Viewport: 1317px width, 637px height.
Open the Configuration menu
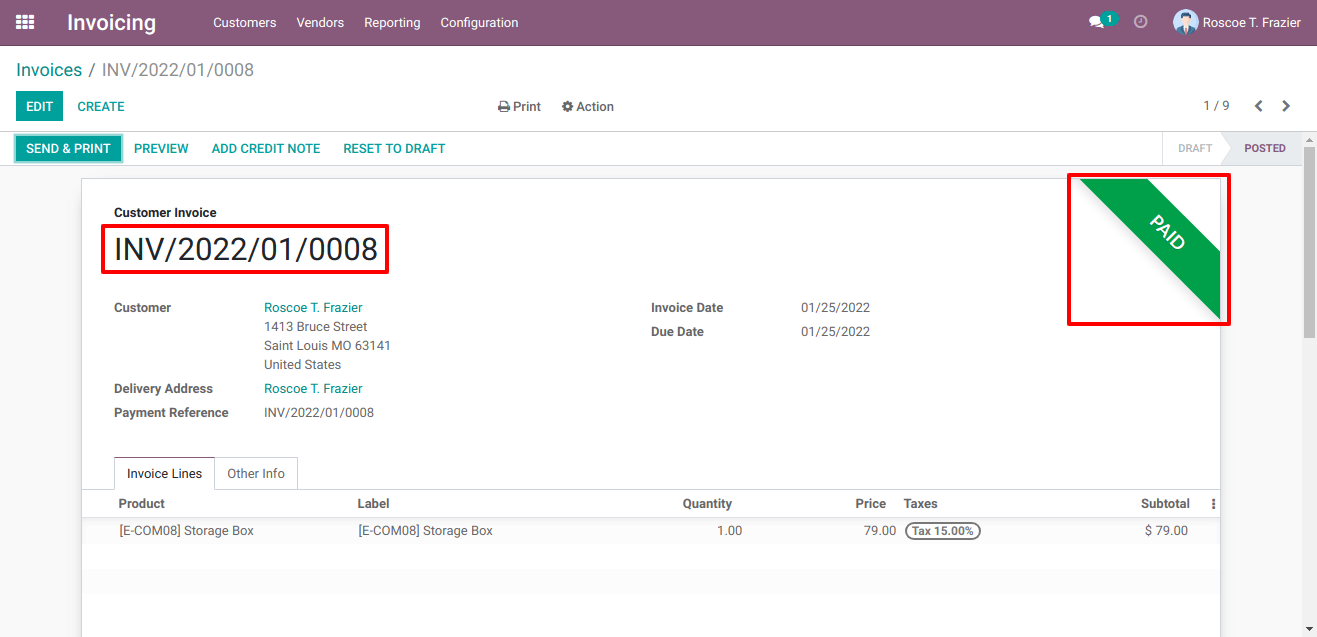(x=479, y=22)
